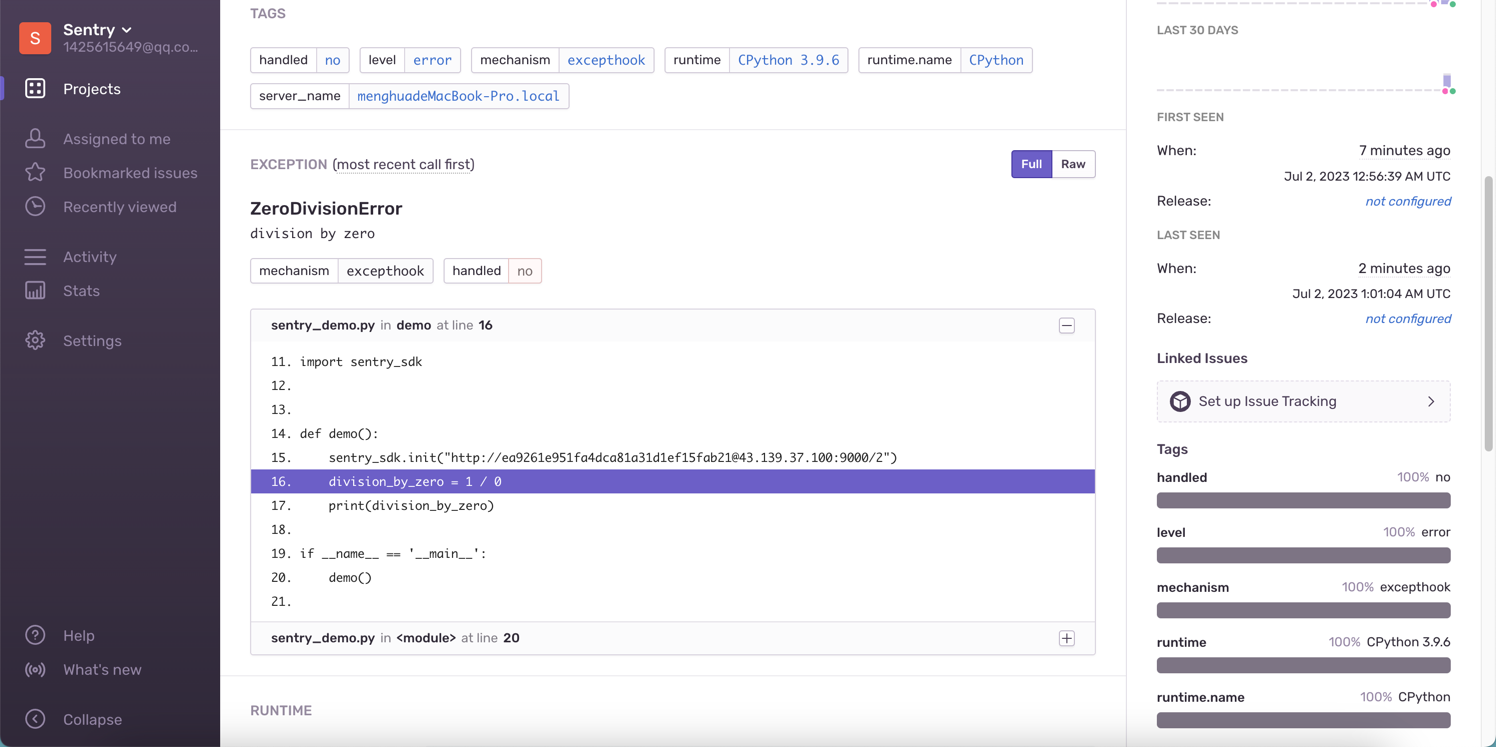Click the 'handled' tag heading in right panel
Viewport: 1496px width, 747px height.
tap(1182, 477)
